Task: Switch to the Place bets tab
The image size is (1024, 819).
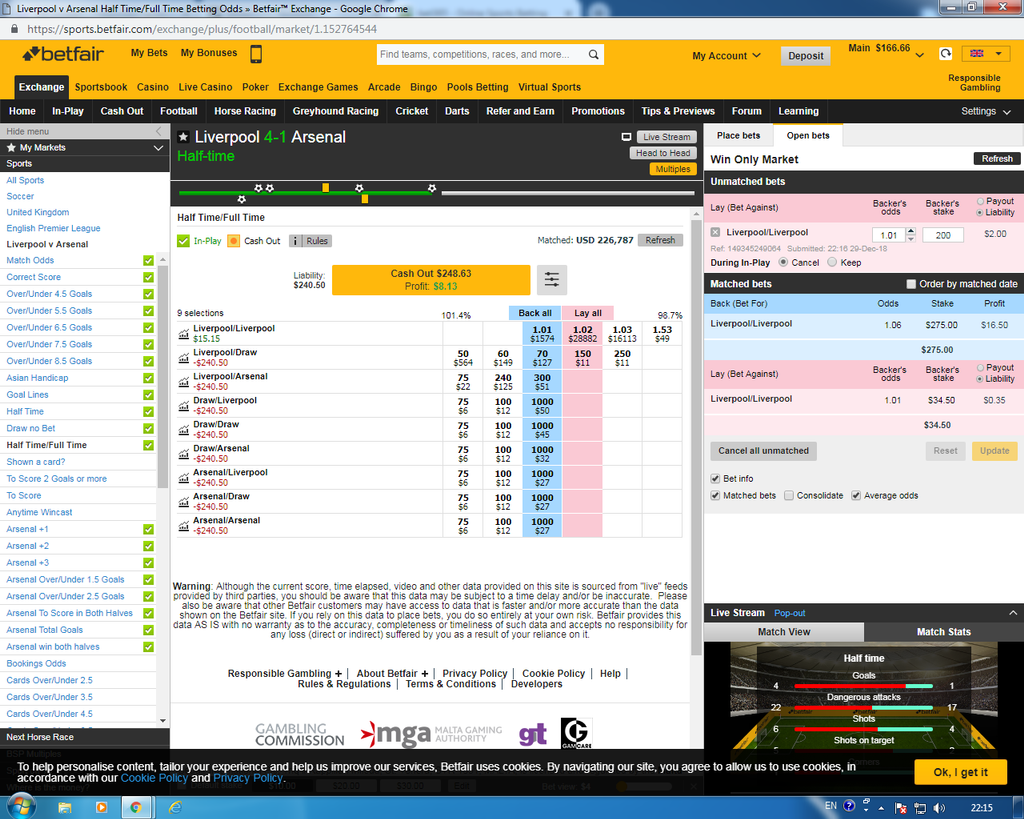Action: click(x=739, y=136)
